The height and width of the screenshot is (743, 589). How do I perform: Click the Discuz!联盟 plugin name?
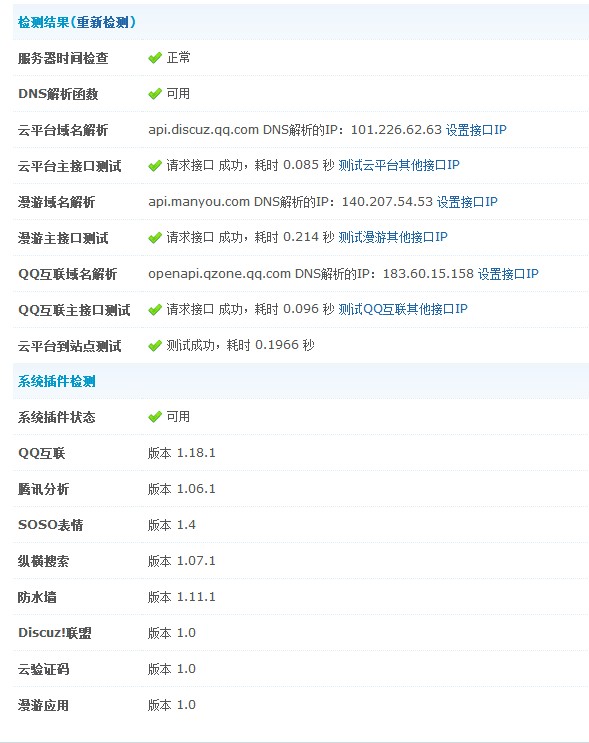(x=54, y=633)
